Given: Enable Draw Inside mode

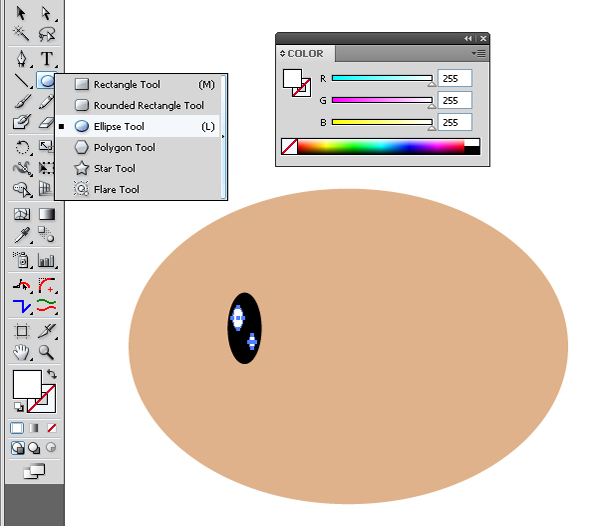Looking at the screenshot, I should click(51, 447).
